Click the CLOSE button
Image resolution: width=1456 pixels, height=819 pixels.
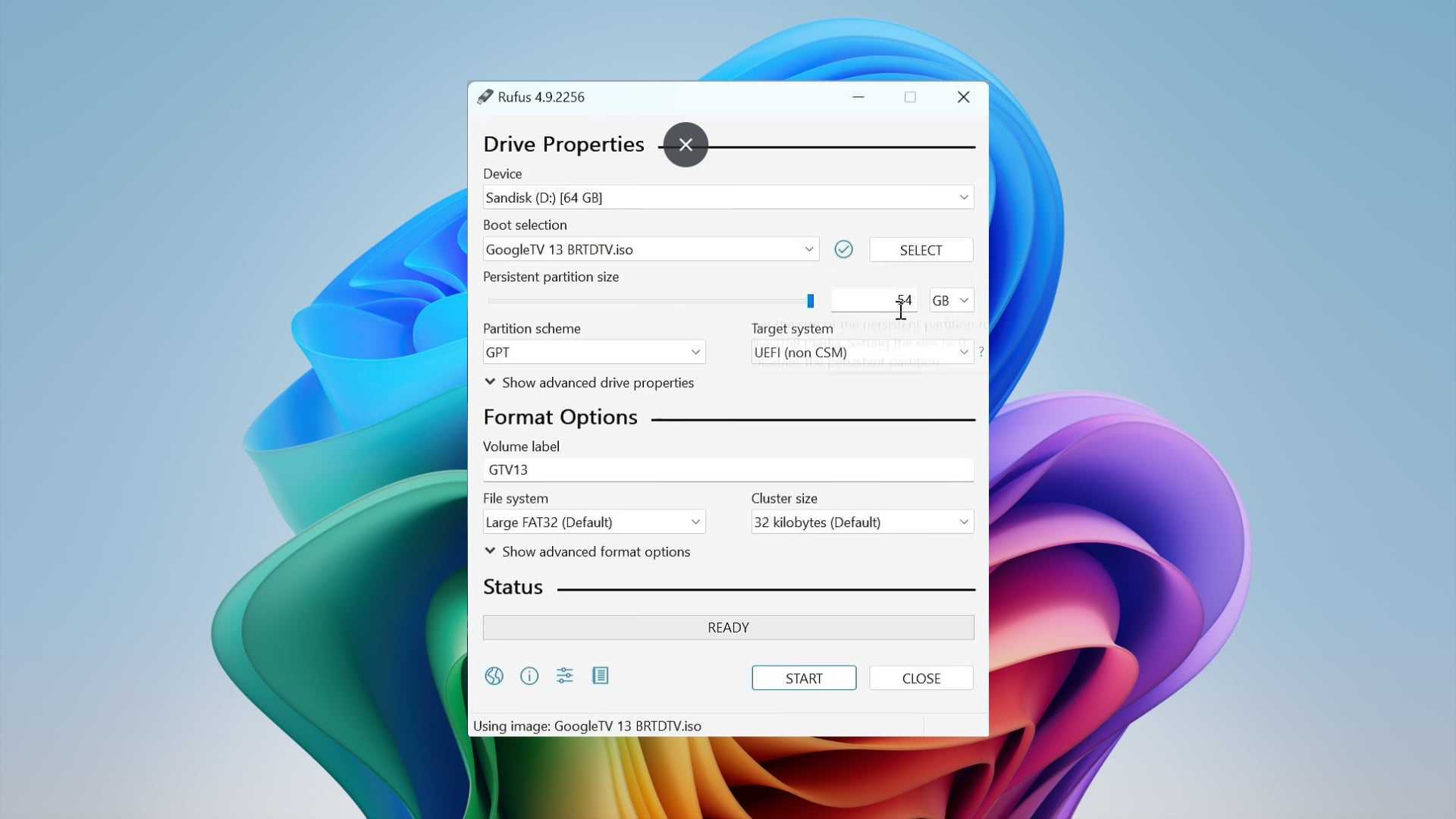pyautogui.click(x=921, y=678)
